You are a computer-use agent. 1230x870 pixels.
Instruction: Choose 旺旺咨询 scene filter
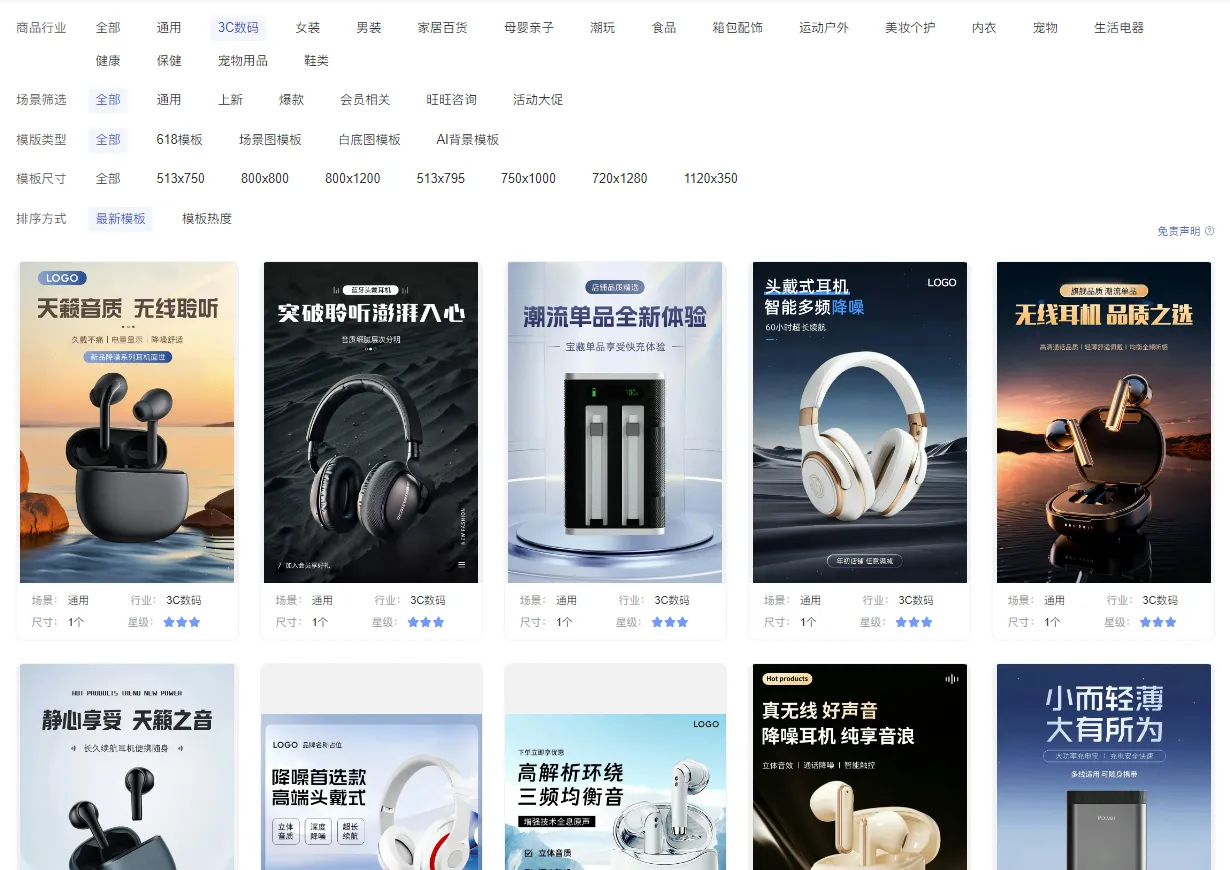click(x=451, y=100)
